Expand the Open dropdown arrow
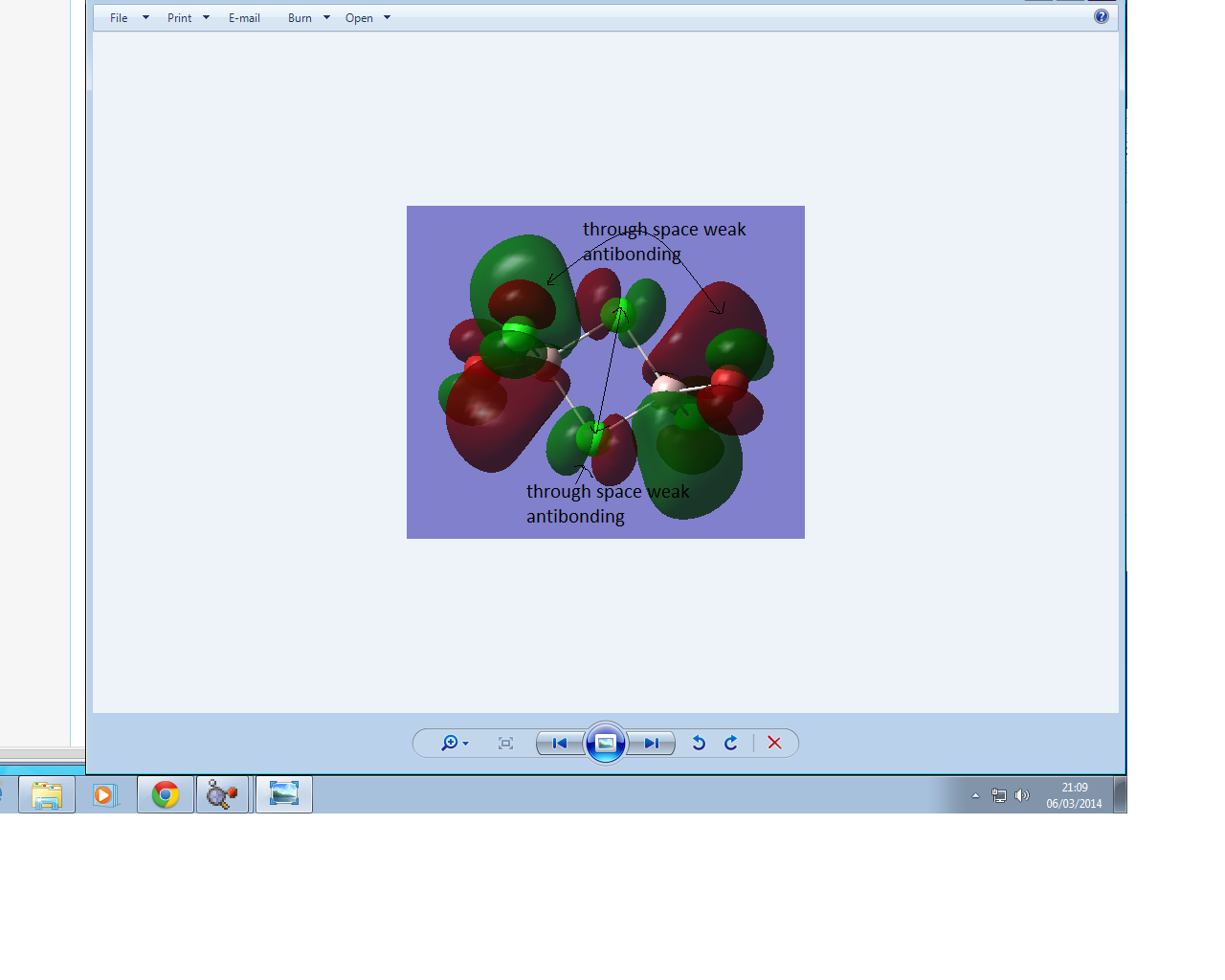Image resolution: width=1225 pixels, height=980 pixels. tap(387, 17)
